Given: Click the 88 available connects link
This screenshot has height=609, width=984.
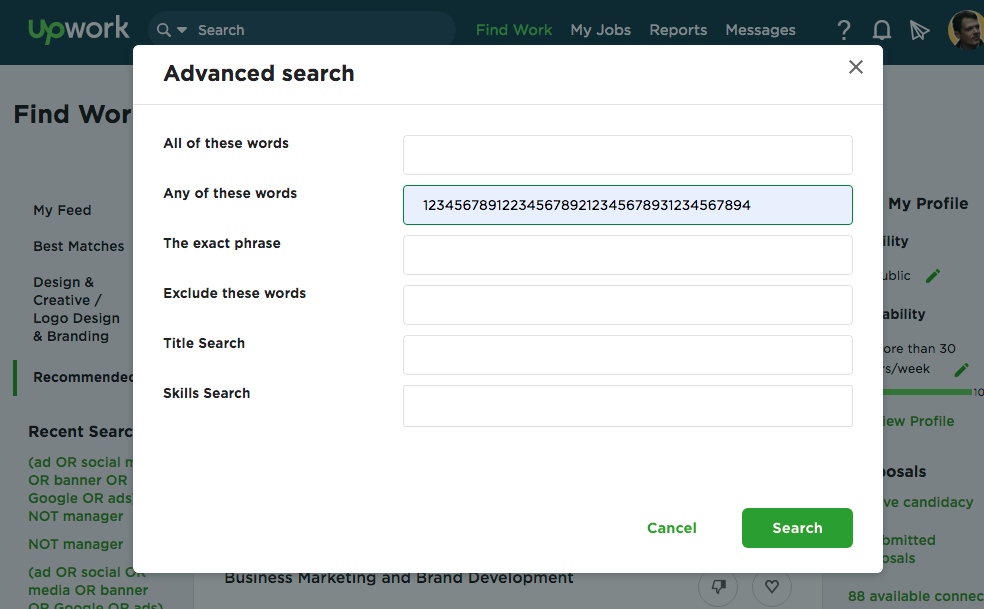Looking at the screenshot, I should click(916, 596).
